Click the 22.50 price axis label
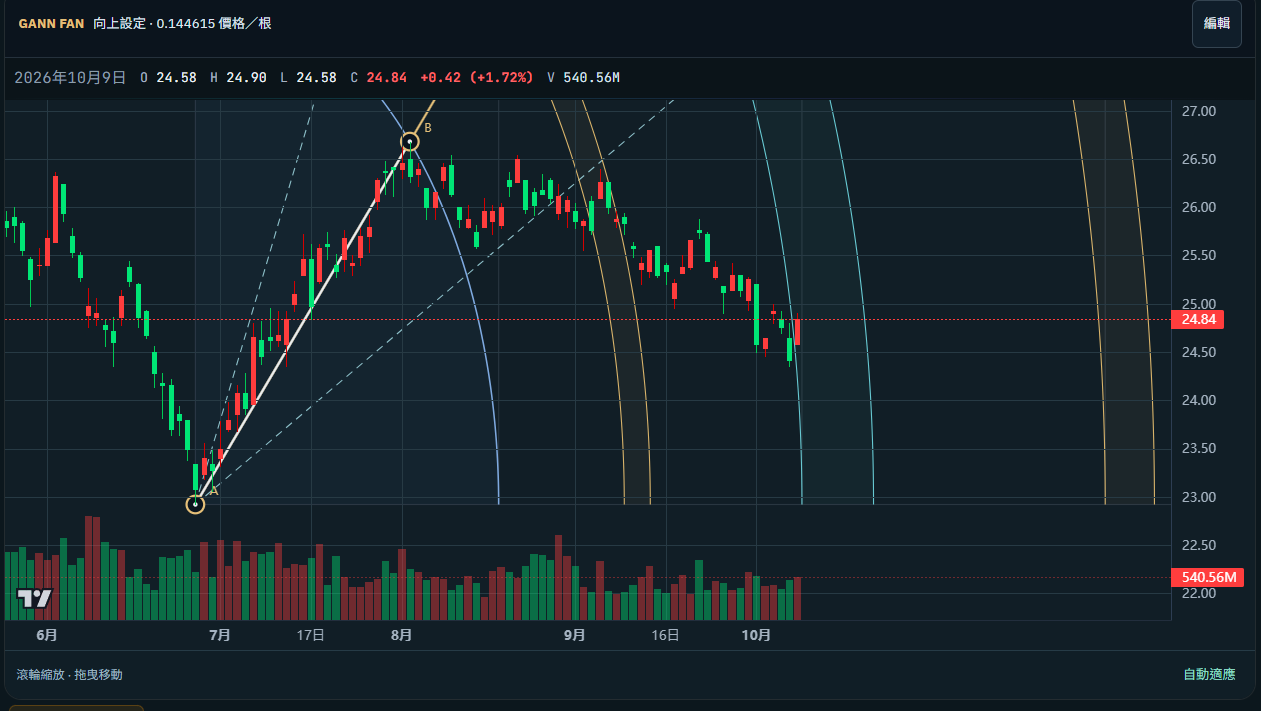The height and width of the screenshot is (711, 1261). 1198,545
